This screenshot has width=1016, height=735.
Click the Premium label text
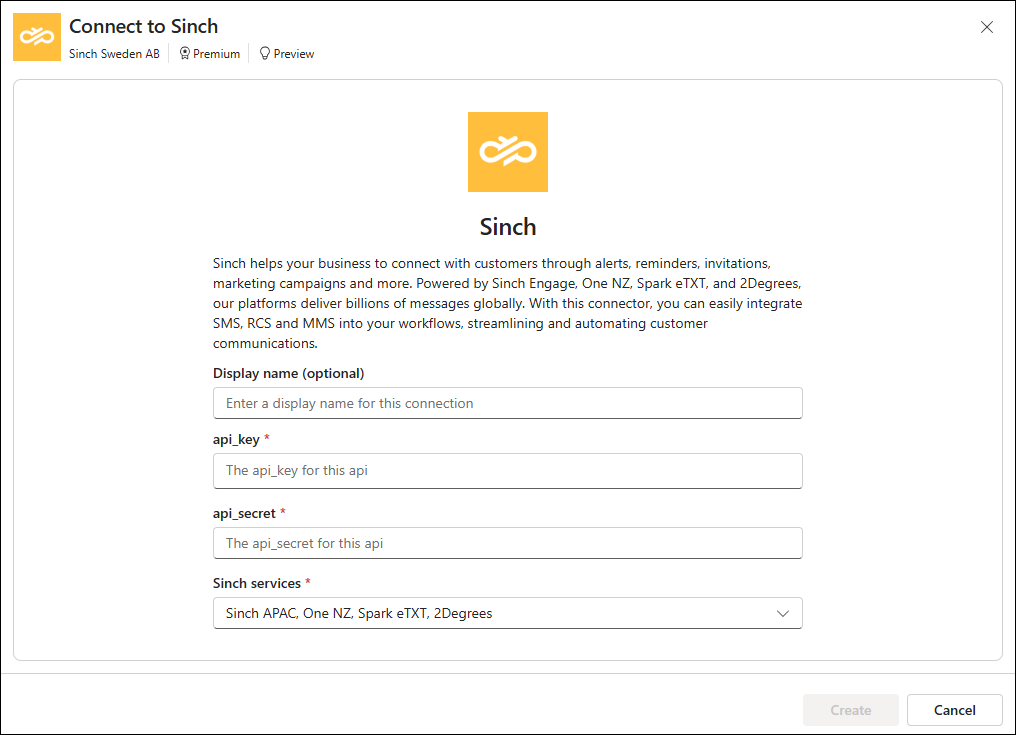[216, 54]
